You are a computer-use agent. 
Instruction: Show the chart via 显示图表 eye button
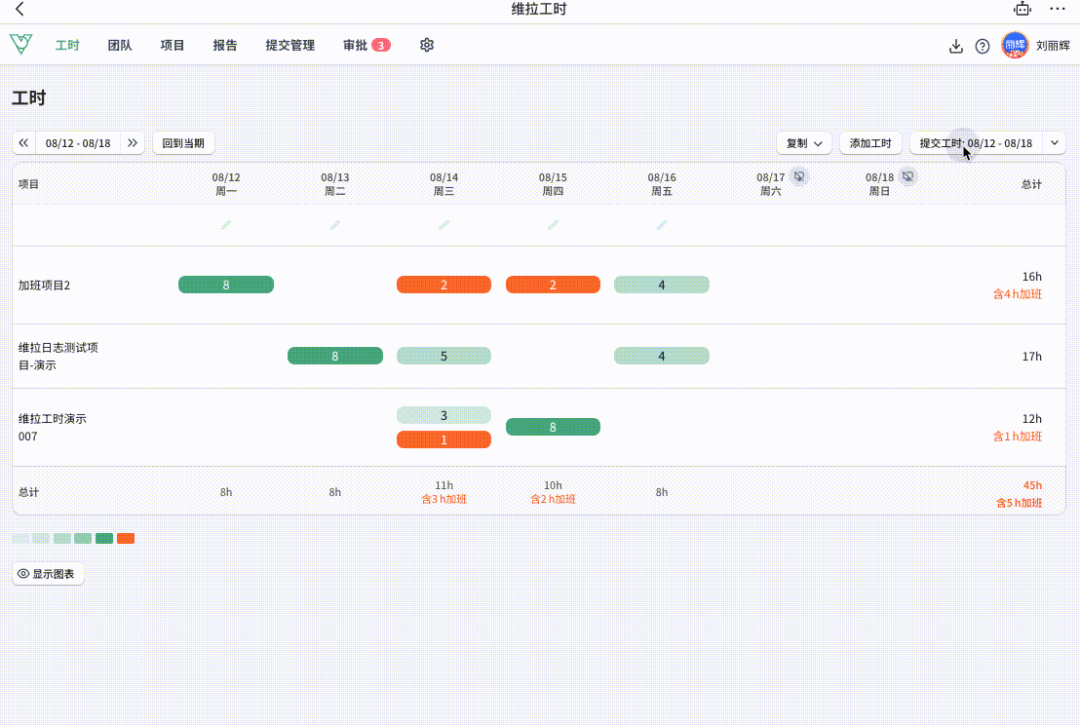(x=48, y=574)
